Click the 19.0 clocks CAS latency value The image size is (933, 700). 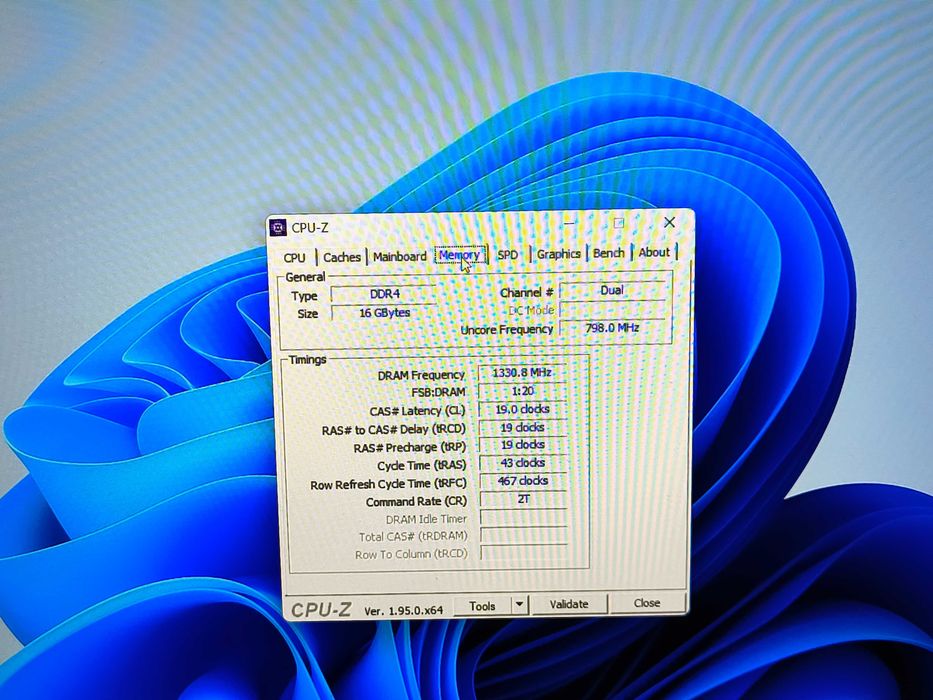point(522,410)
